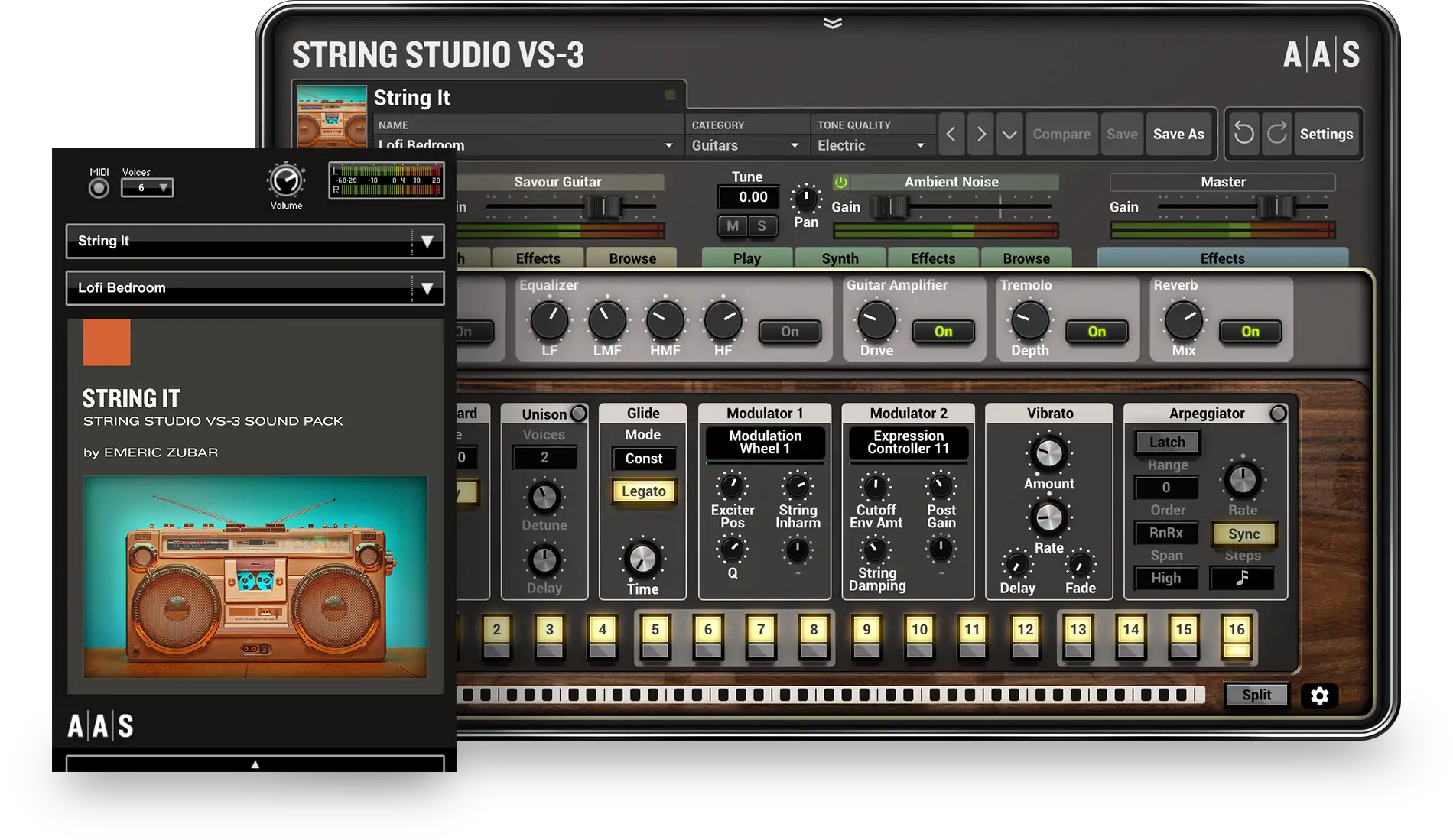Screen dimensions: 1453x840
Task: Click the Ambient Noise gain slider handle
Action: coord(890,206)
